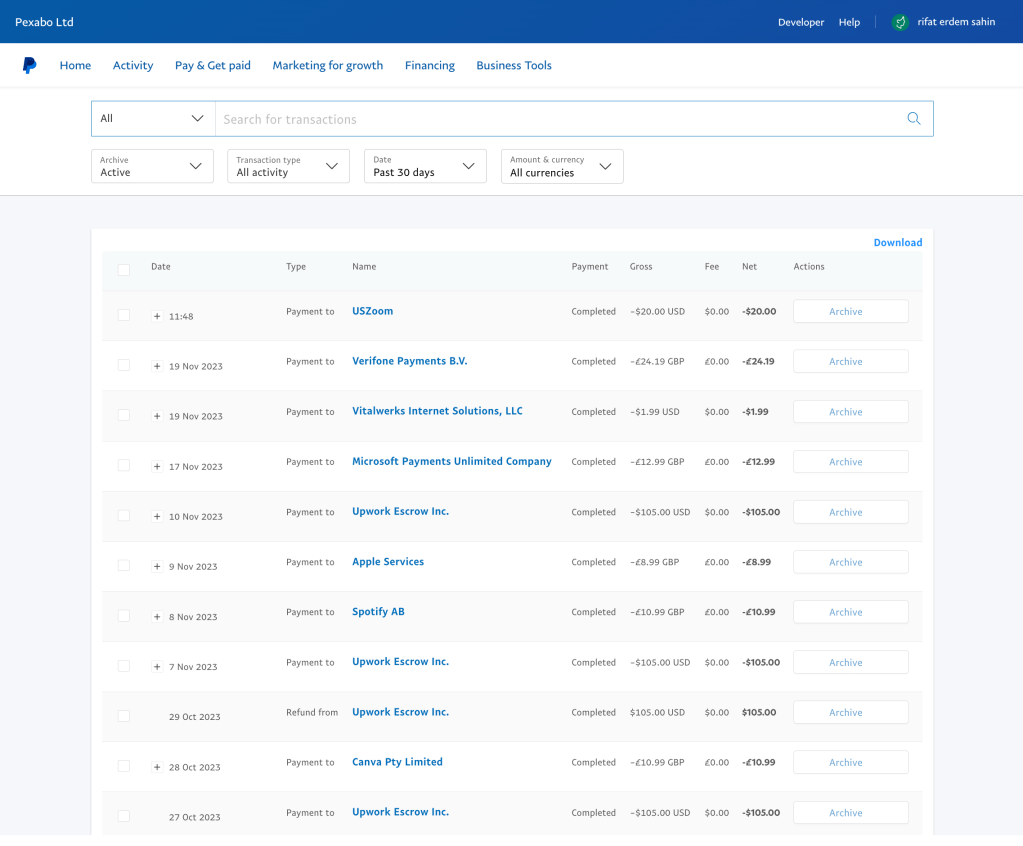Open Microsoft Payments Unlimited Company link

coord(451,461)
